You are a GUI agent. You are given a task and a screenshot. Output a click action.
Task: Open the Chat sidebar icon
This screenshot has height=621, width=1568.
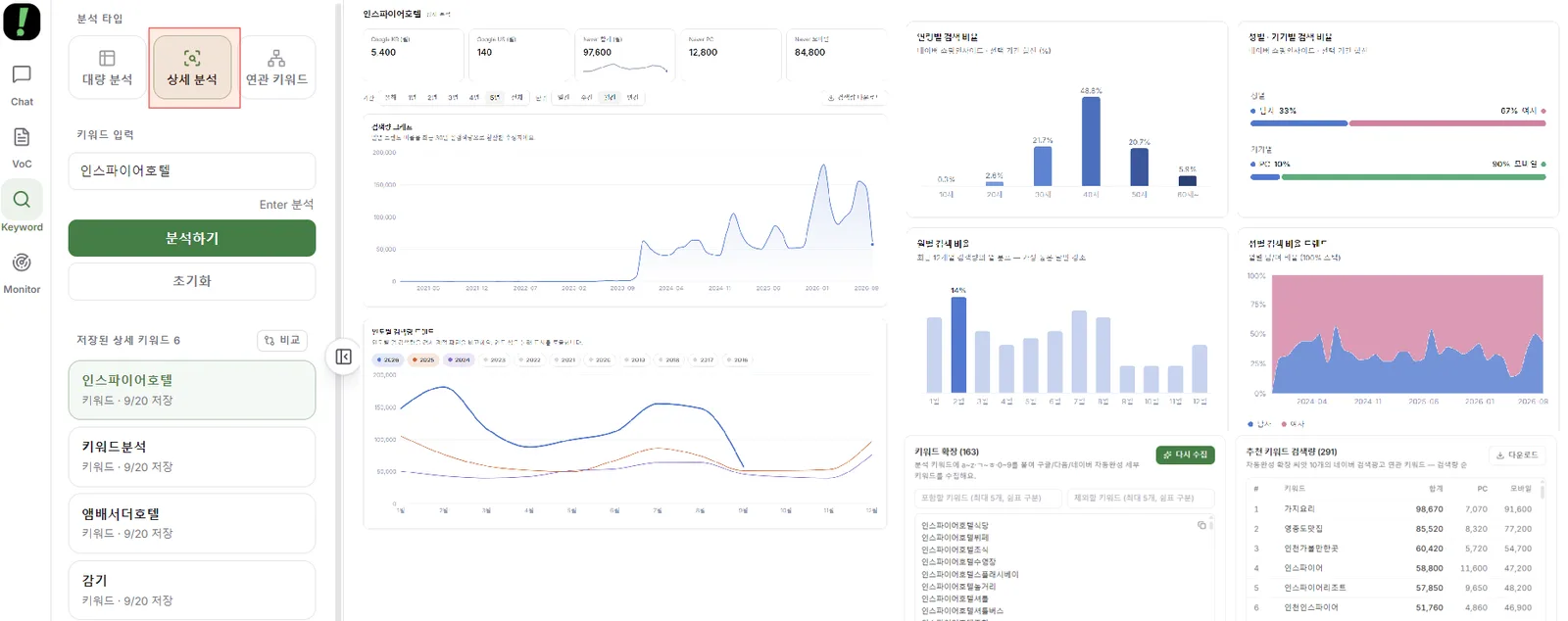pyautogui.click(x=22, y=85)
